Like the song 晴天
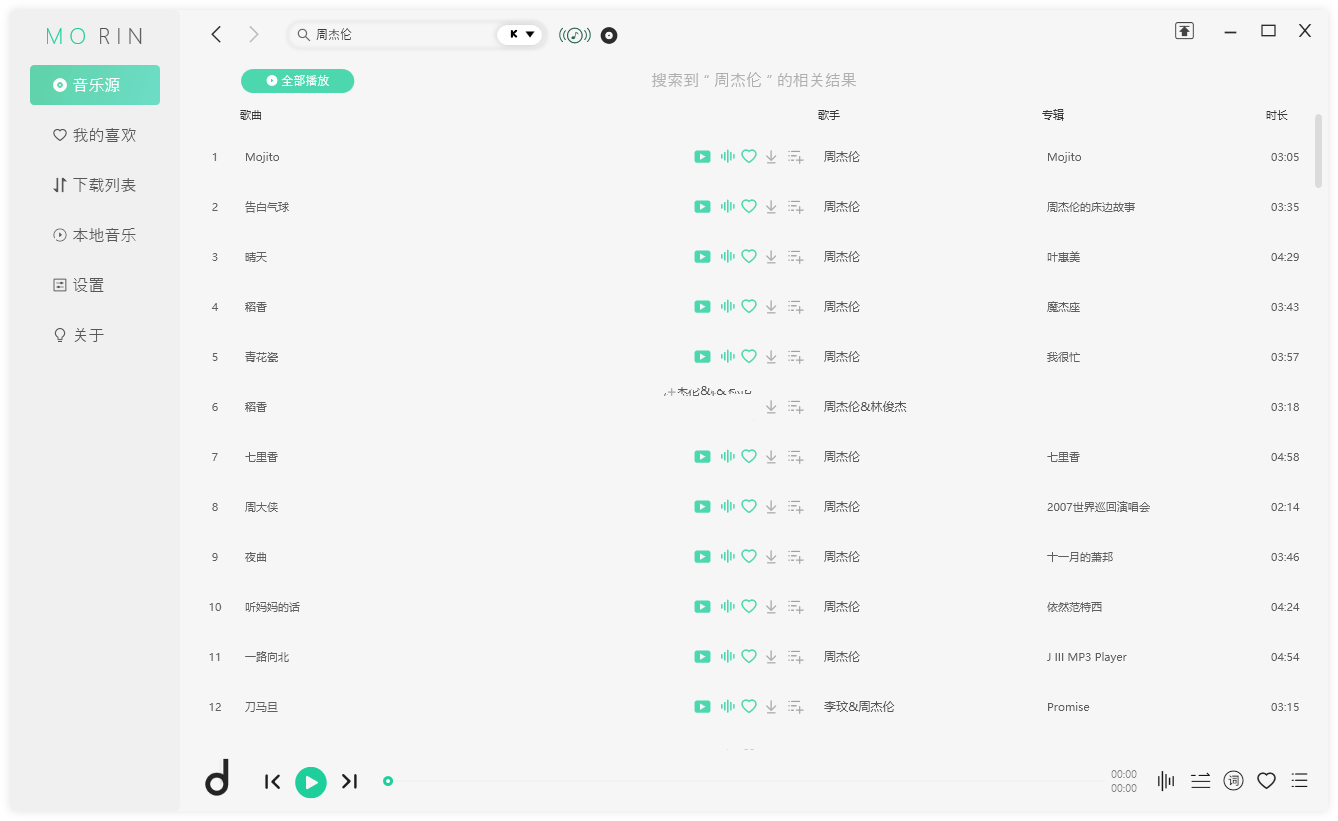Image resolution: width=1338 pixels, height=821 pixels. tap(749, 257)
